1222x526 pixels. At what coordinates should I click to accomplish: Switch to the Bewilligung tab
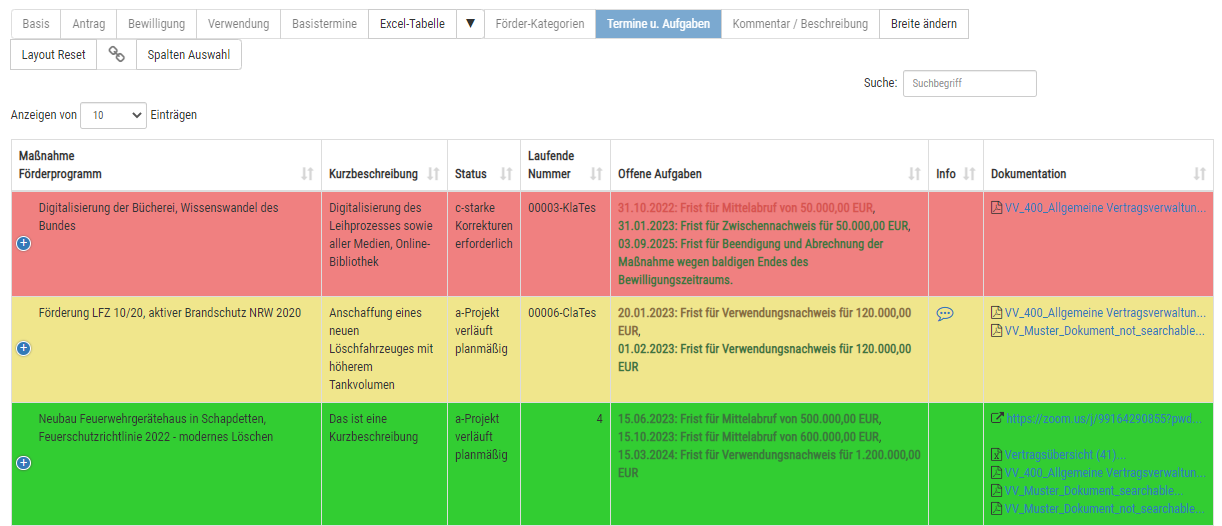point(156,24)
